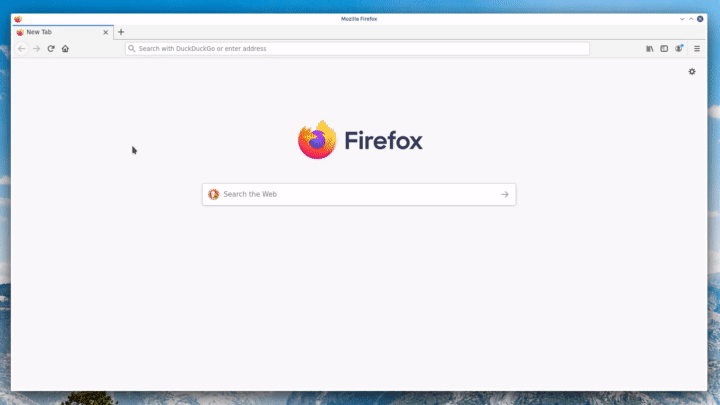Reload the current page

[51, 49]
